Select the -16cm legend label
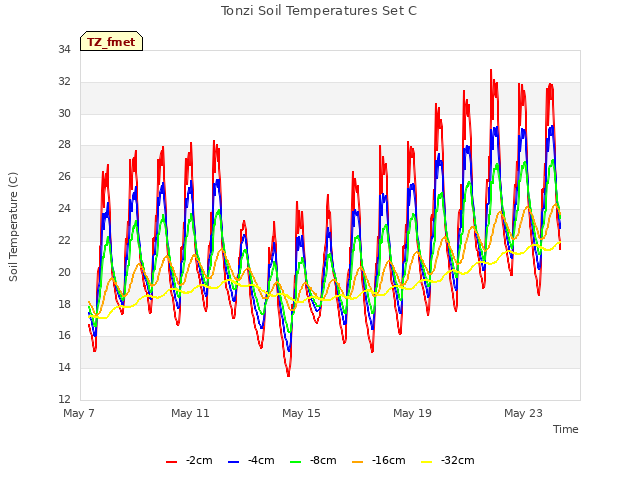Image resolution: width=640 pixels, height=480 pixels. [x=389, y=461]
